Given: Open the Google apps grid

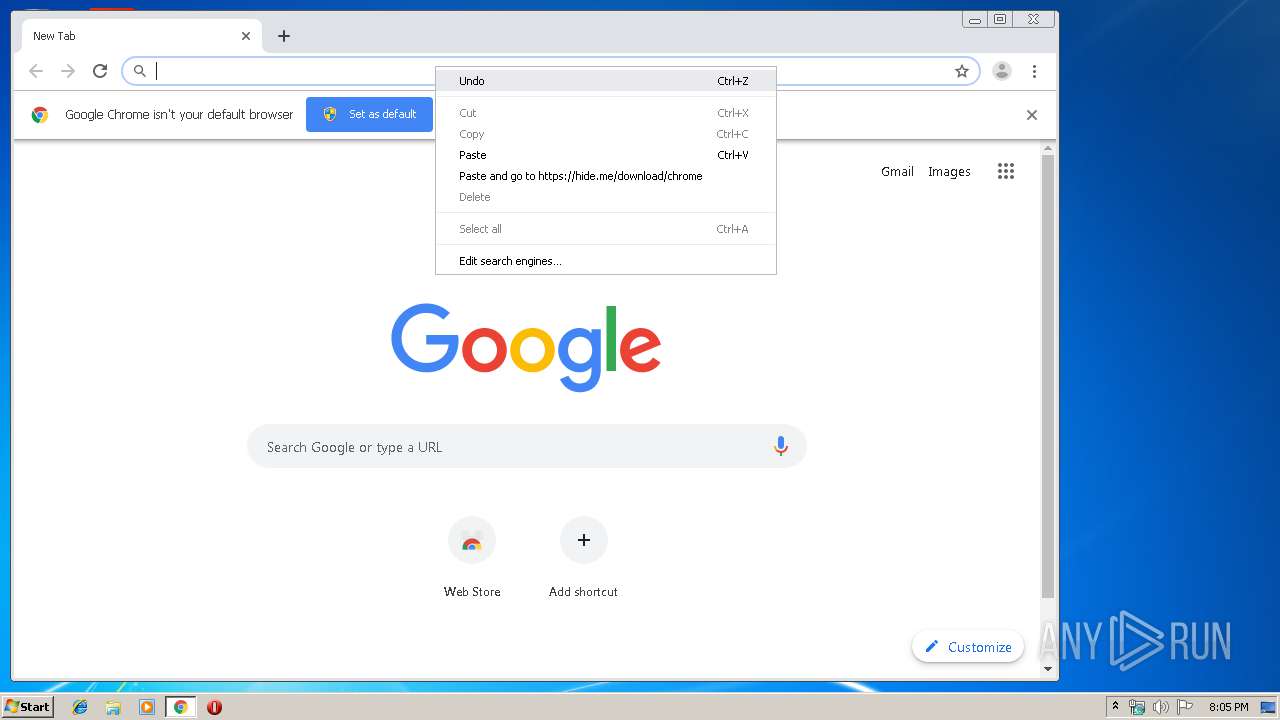Looking at the screenshot, I should coord(1006,171).
